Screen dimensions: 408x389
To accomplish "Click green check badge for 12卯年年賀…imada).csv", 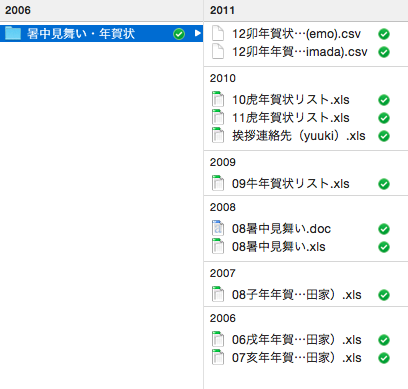I will 384,52.
